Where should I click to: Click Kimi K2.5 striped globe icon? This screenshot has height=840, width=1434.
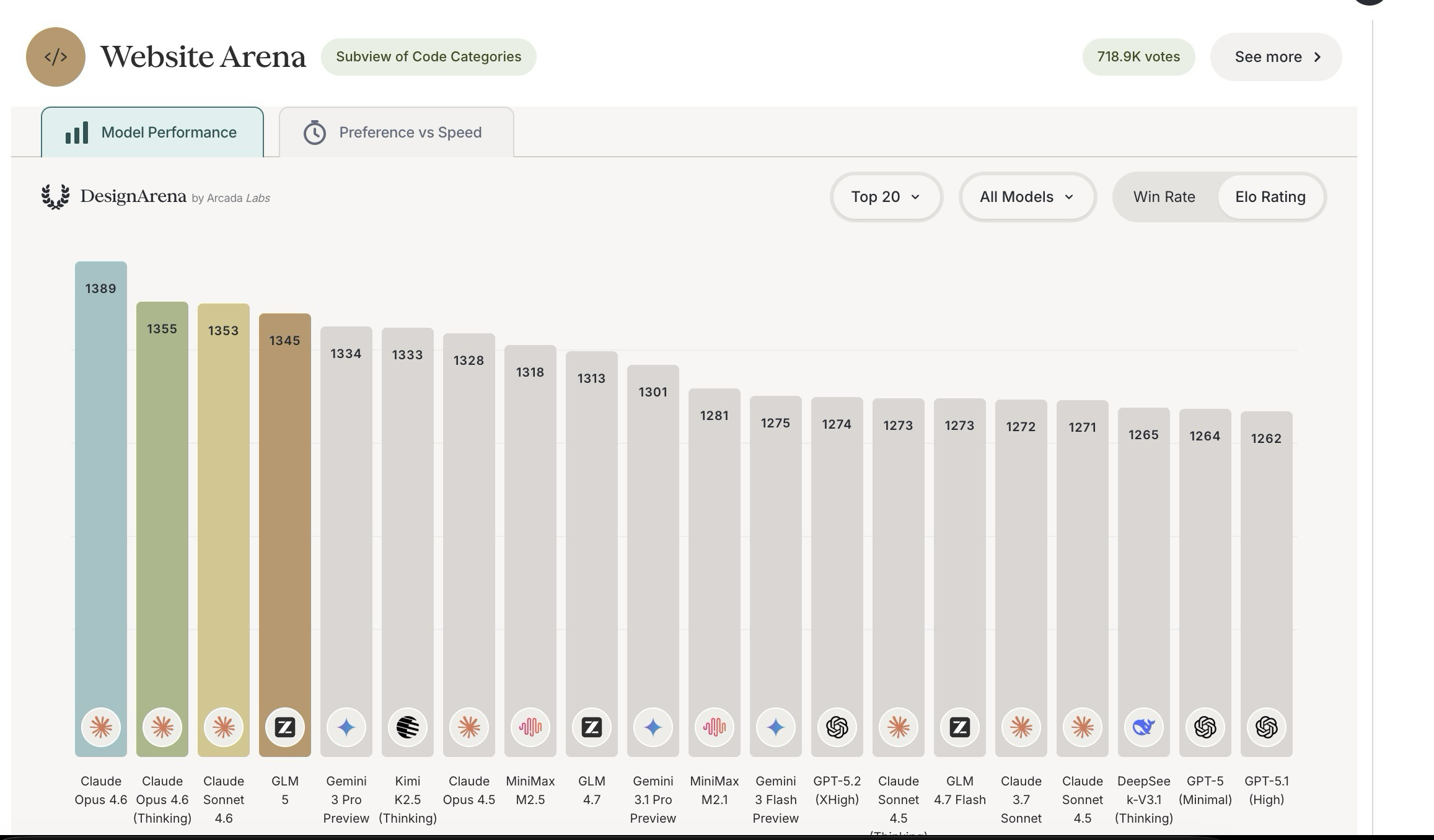[x=408, y=727]
